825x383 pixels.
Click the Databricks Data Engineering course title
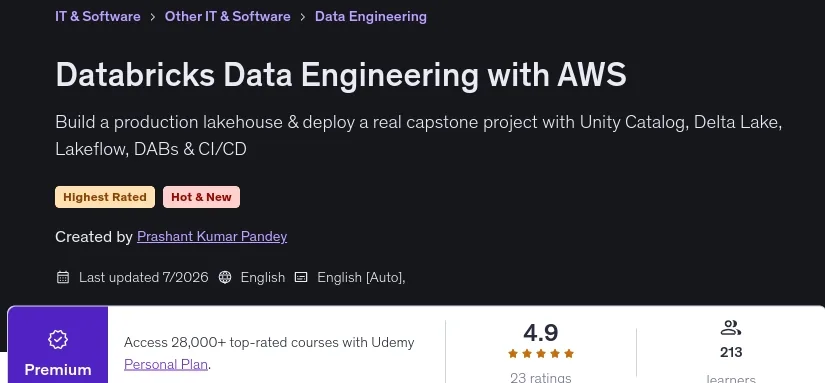pyautogui.click(x=341, y=75)
